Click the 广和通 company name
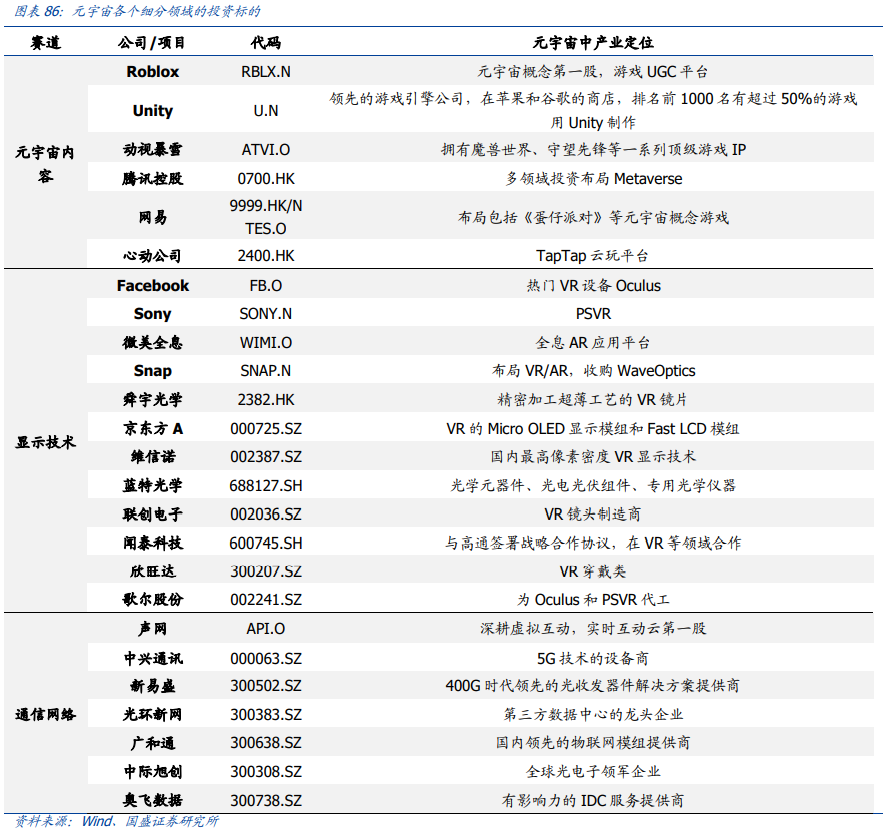 coord(152,743)
